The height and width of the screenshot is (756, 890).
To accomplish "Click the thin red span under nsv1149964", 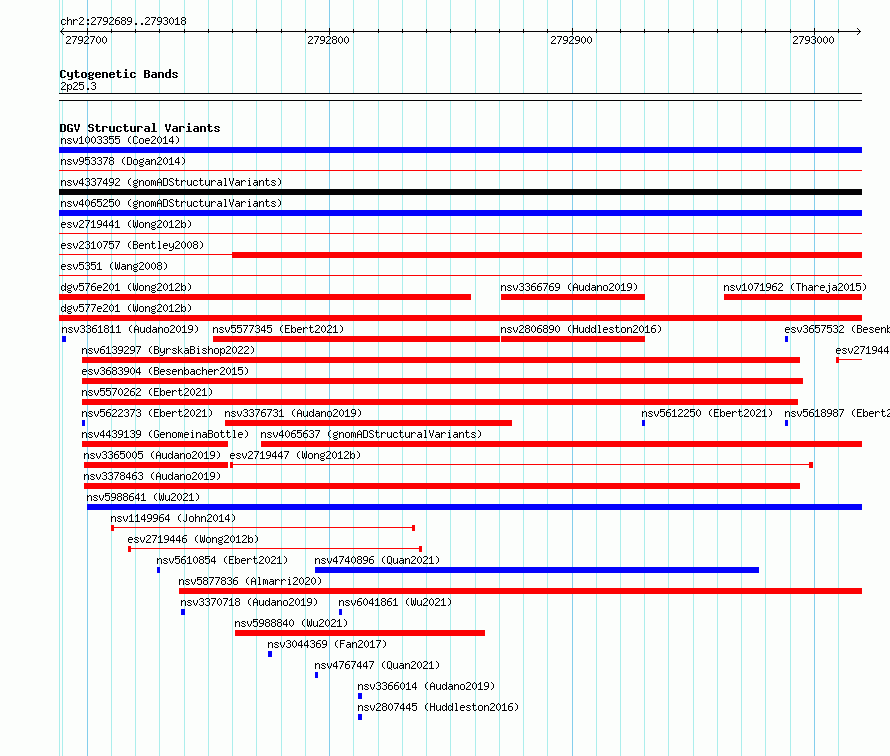I will point(263,528).
